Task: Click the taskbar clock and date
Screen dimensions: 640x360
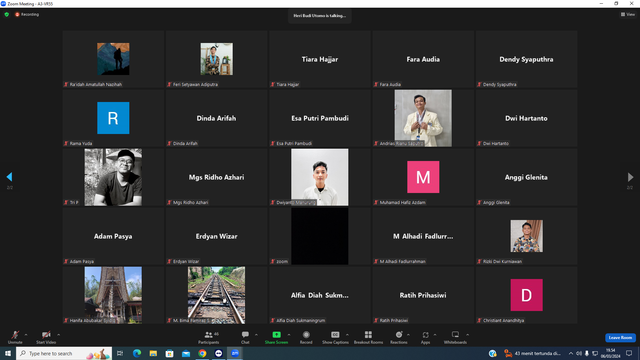Action: tap(611, 353)
